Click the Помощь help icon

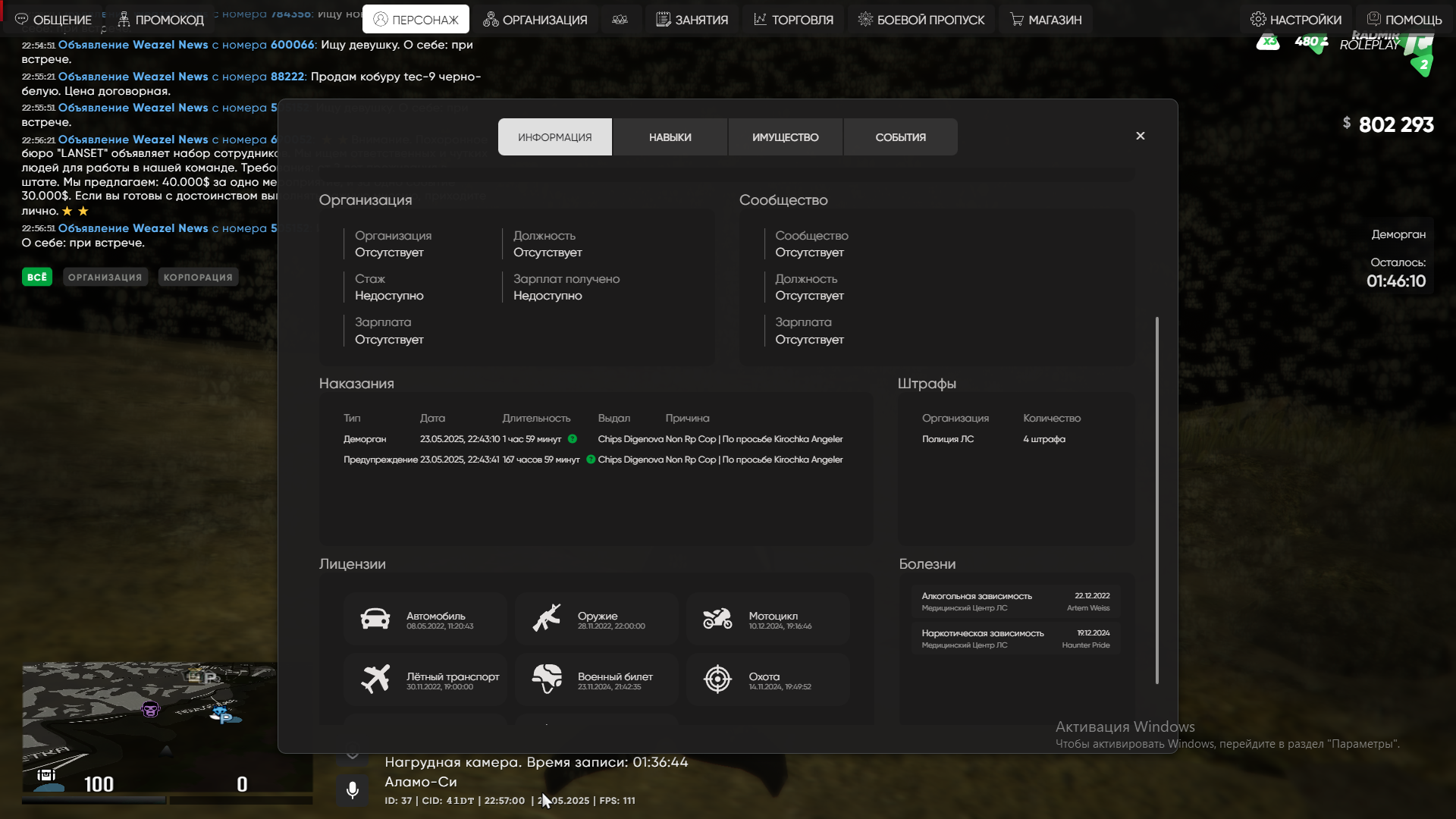[1374, 19]
